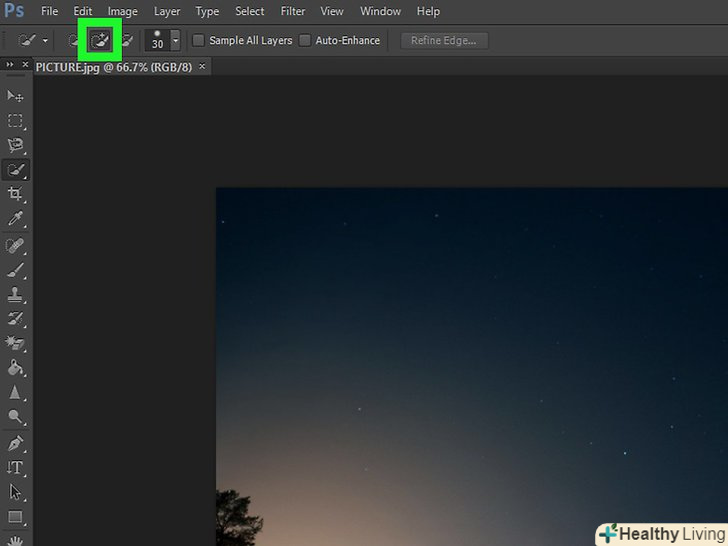
Task: Open the Filter menu
Action: (x=293, y=11)
